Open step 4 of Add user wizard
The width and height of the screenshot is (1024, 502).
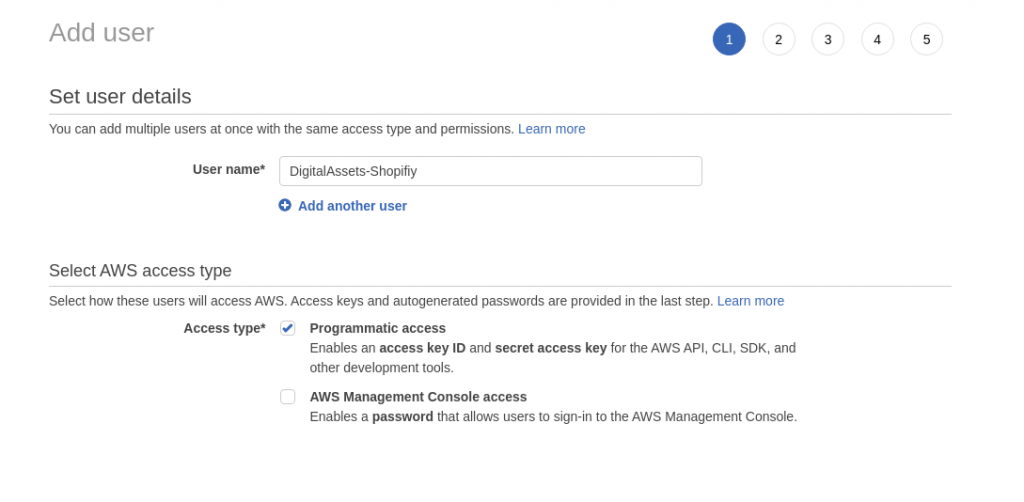877,39
